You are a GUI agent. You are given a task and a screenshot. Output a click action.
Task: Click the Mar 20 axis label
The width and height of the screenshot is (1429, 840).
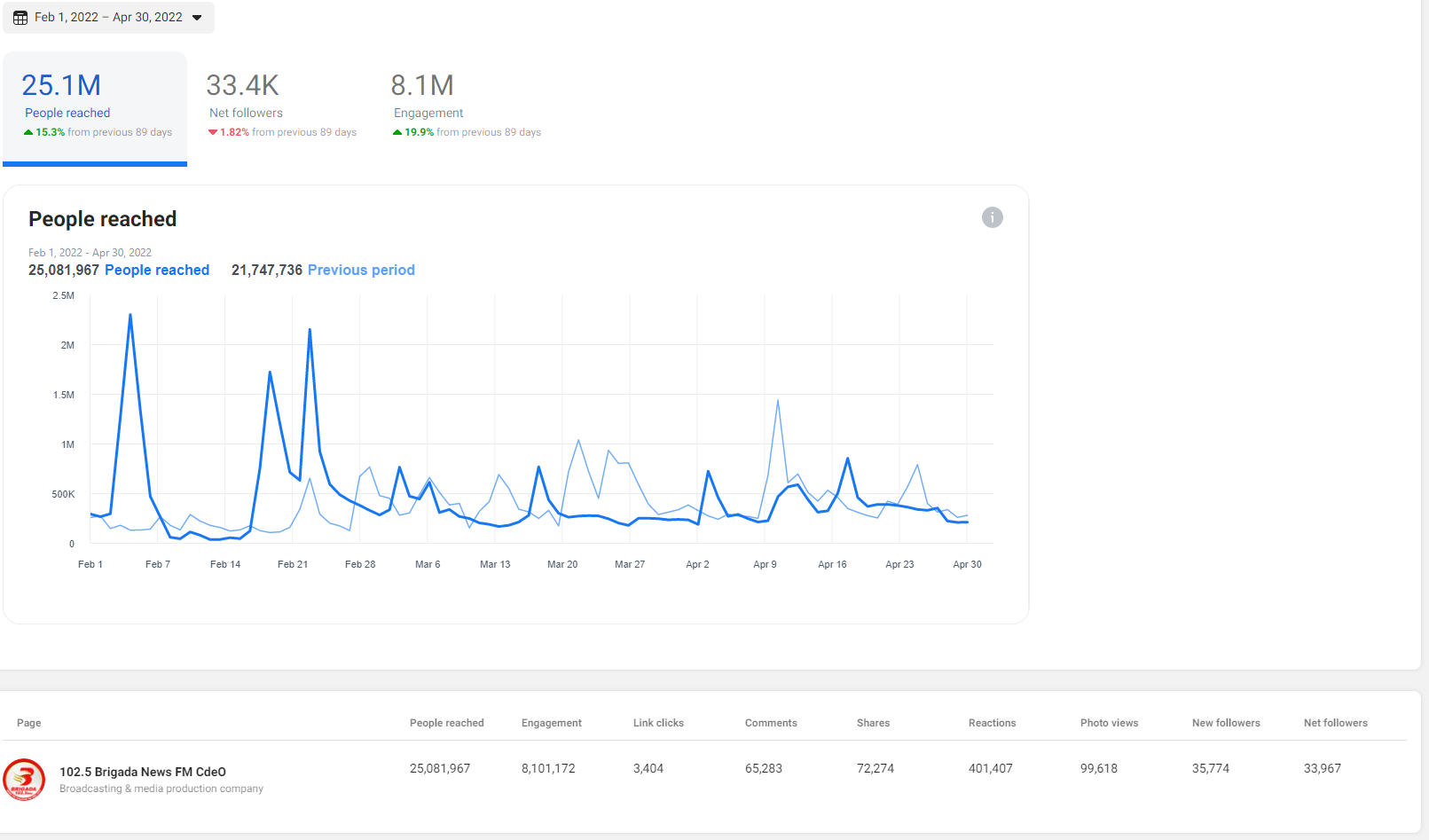click(562, 564)
